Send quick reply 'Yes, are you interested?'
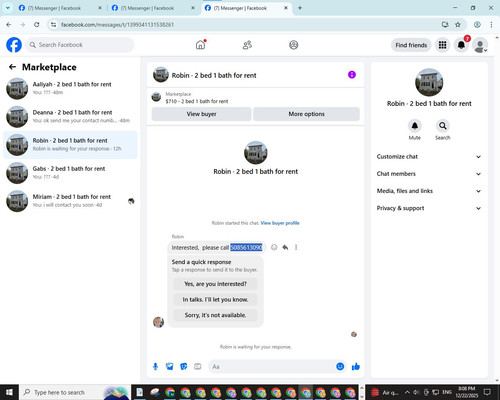This screenshot has width=500, height=400. pos(215,284)
